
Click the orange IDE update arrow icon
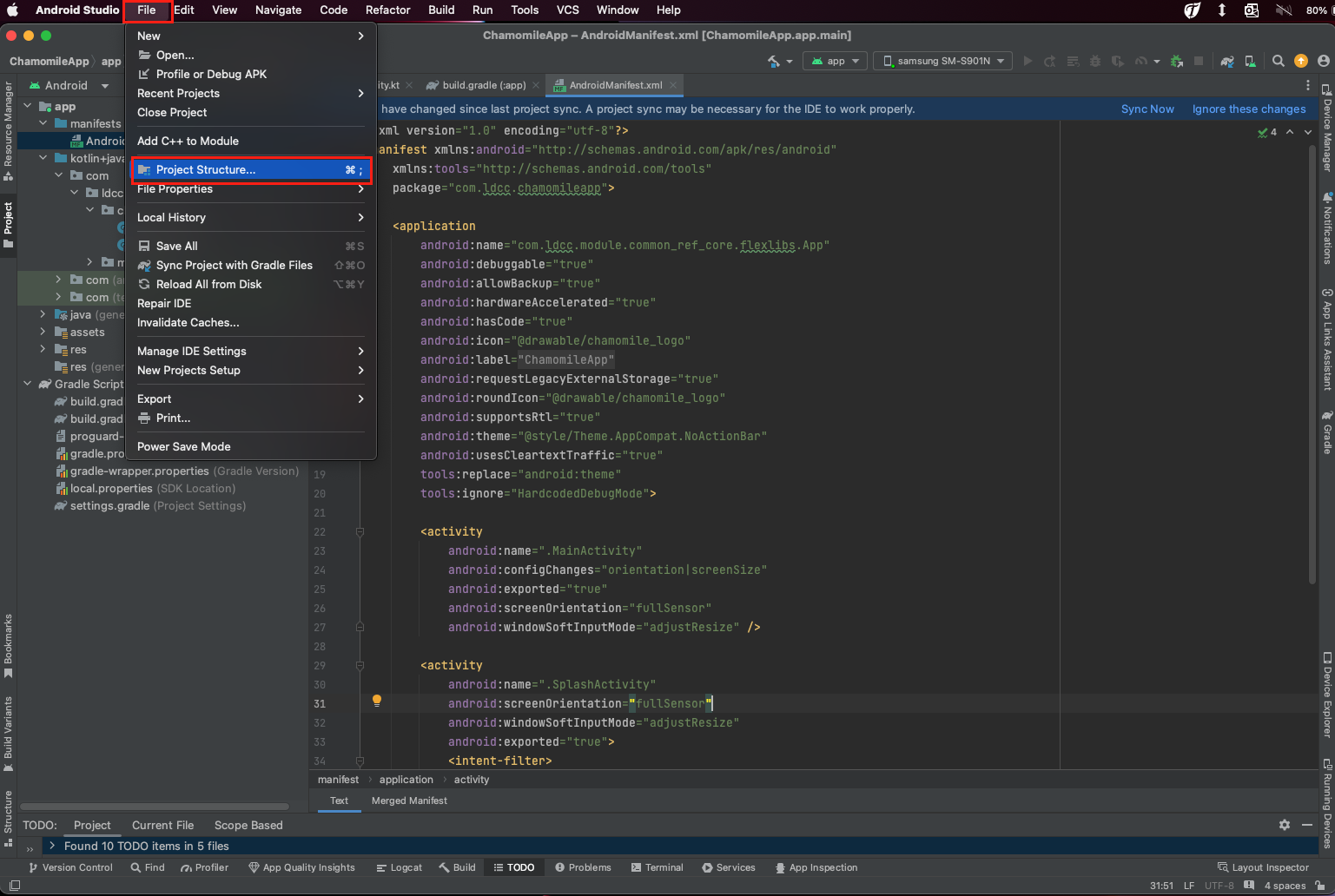point(1300,61)
